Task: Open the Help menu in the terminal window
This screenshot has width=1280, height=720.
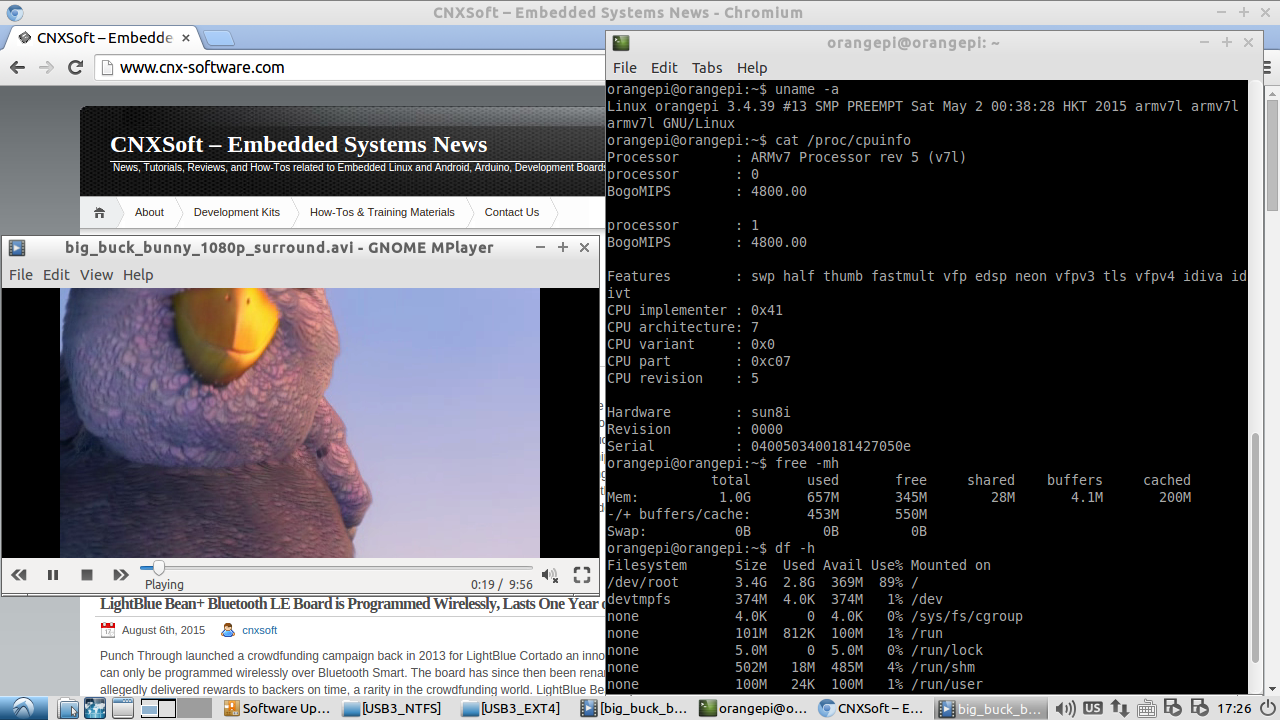Action: click(x=752, y=68)
